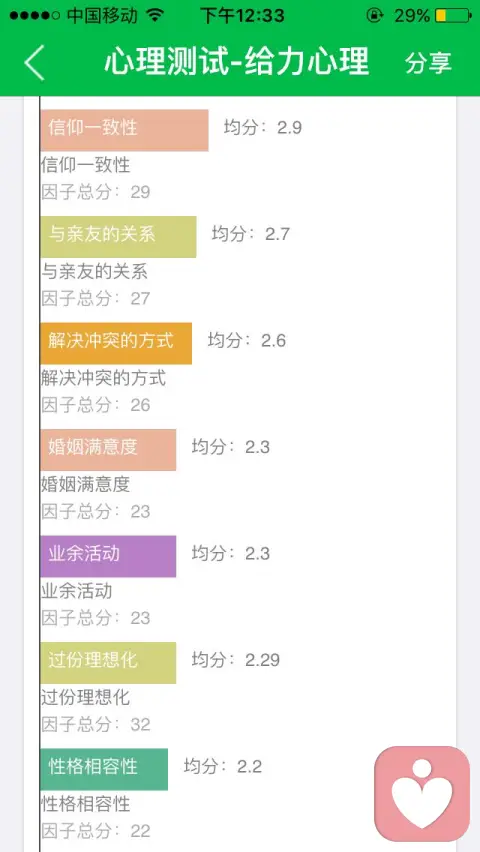Tap the 分享 share button
Image resolution: width=480 pixels, height=852 pixels.
pyautogui.click(x=428, y=63)
